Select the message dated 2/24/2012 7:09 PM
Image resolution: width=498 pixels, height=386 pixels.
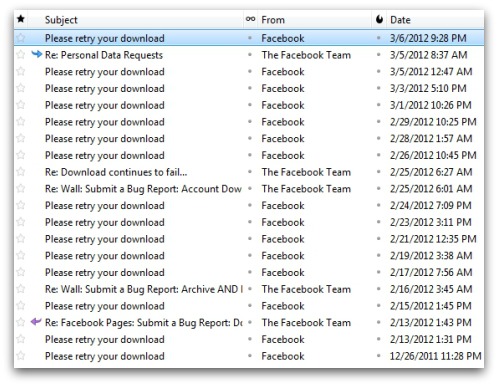(249, 205)
